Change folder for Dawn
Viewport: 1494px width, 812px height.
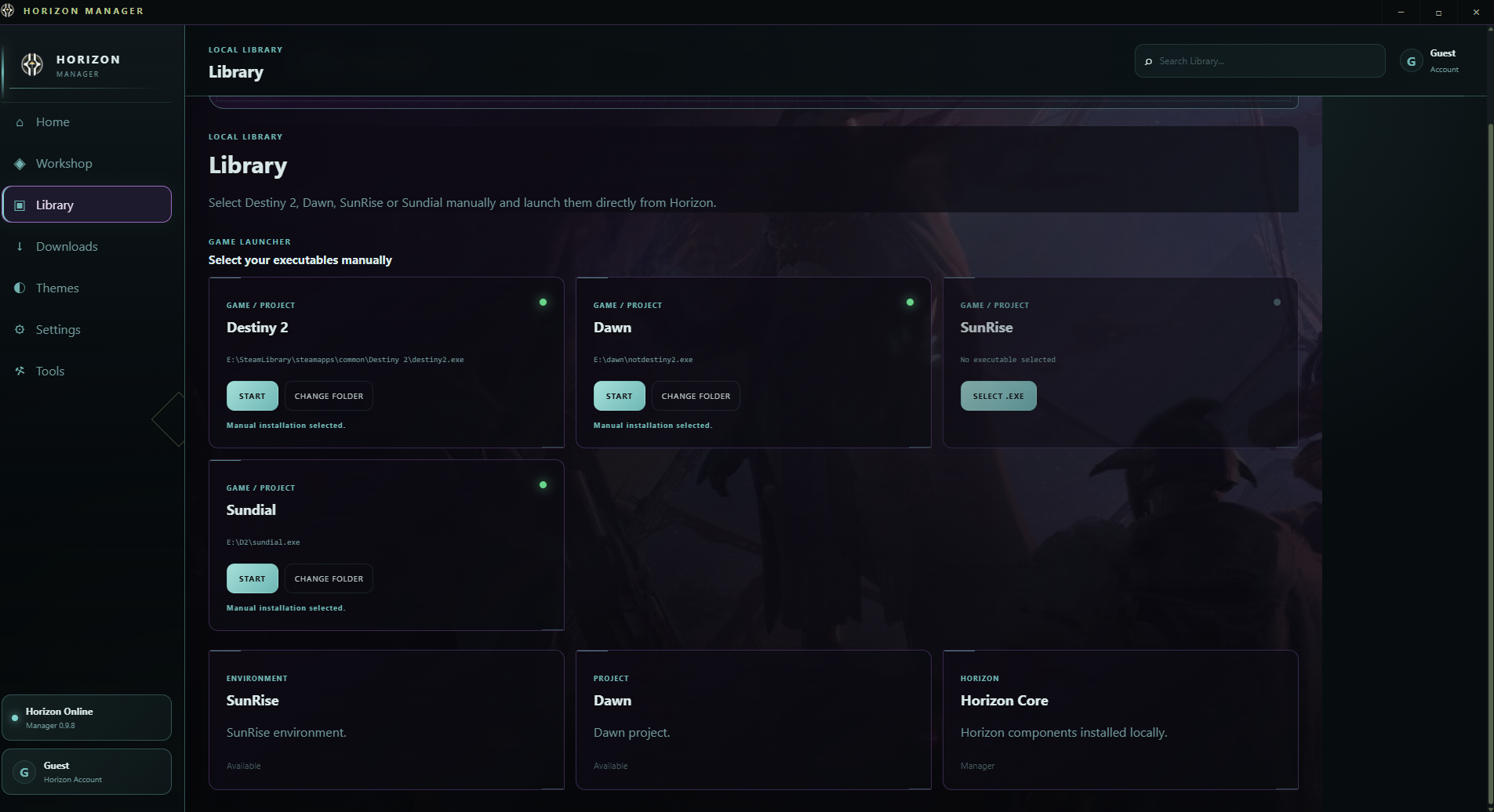tap(696, 396)
